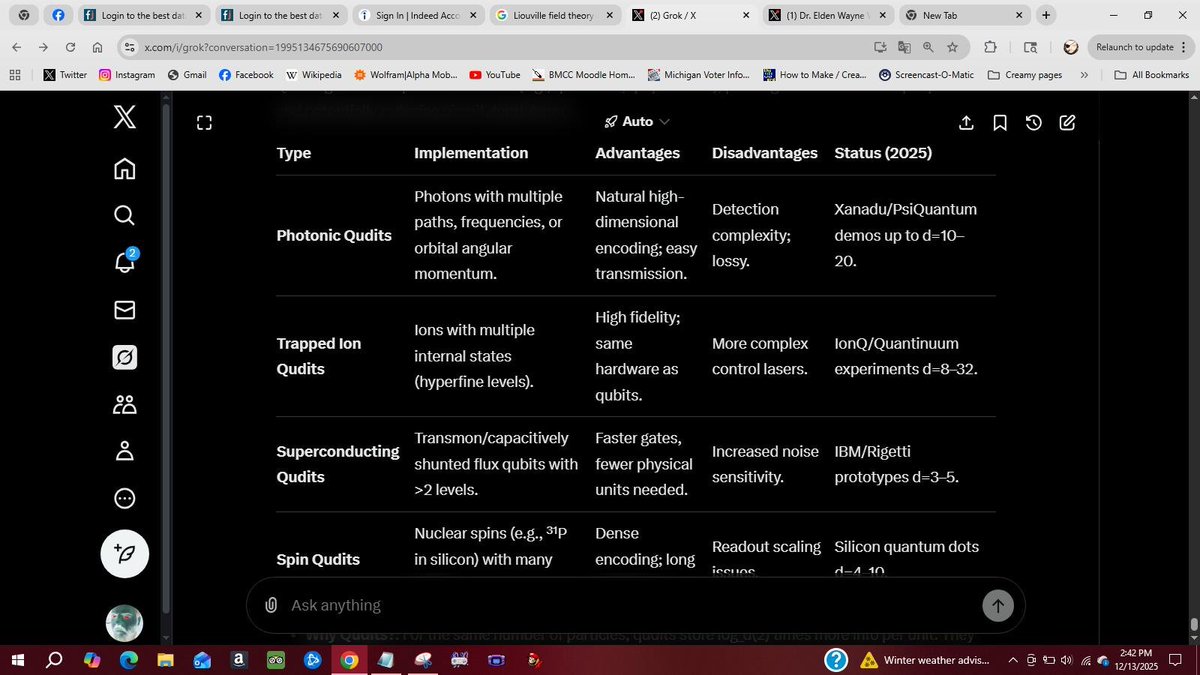
Task: Open Messages envelope in X sidebar
Action: coord(124,310)
